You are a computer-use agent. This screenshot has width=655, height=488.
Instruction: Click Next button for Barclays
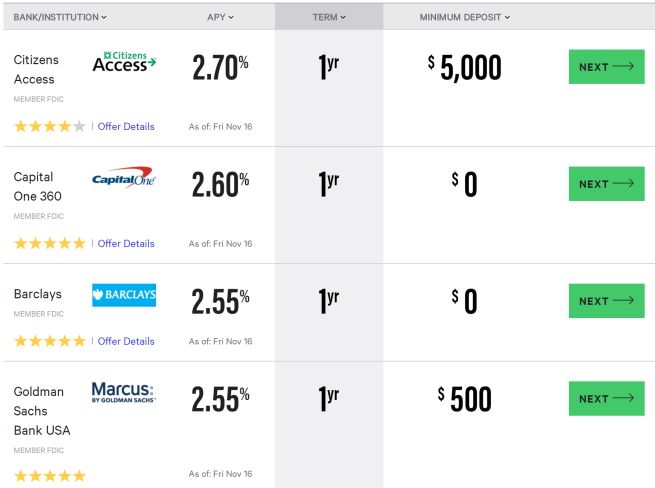[x=607, y=301]
